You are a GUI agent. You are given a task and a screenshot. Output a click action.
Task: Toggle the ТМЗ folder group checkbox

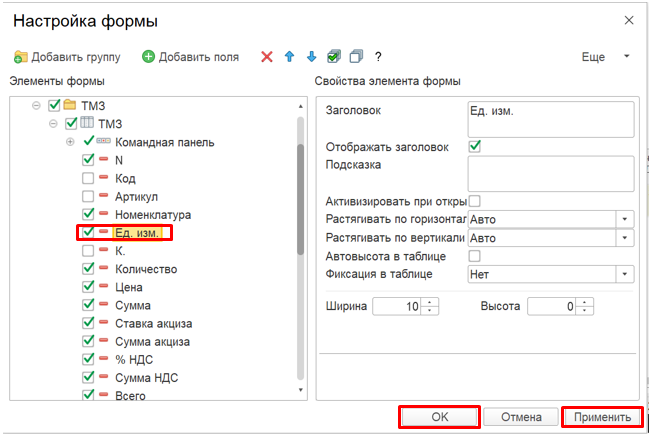[x=54, y=105]
